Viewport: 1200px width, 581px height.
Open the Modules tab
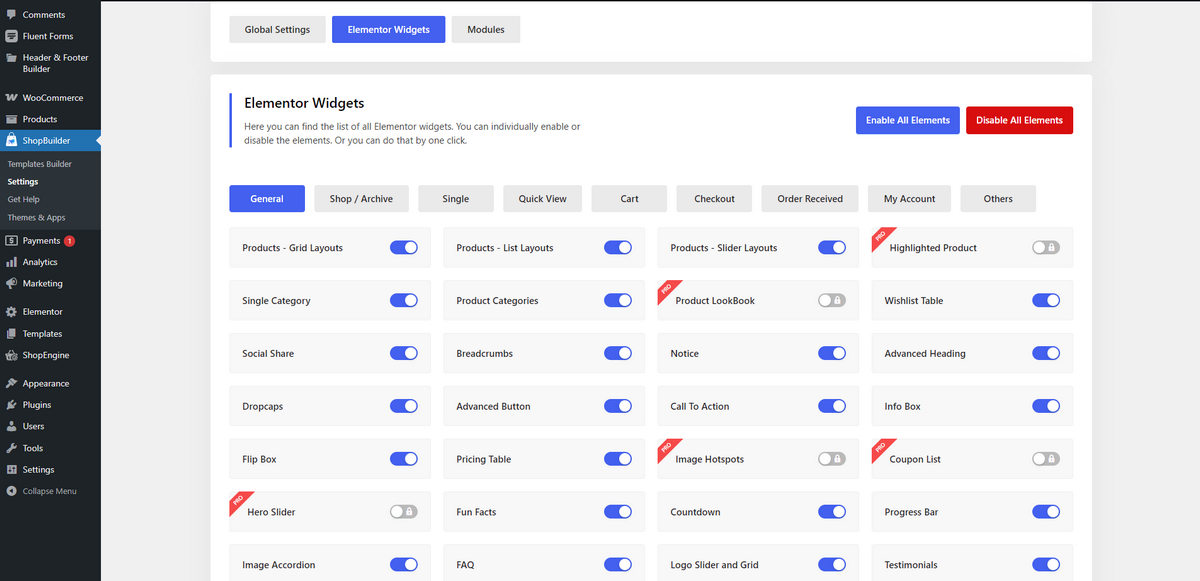click(x=486, y=29)
